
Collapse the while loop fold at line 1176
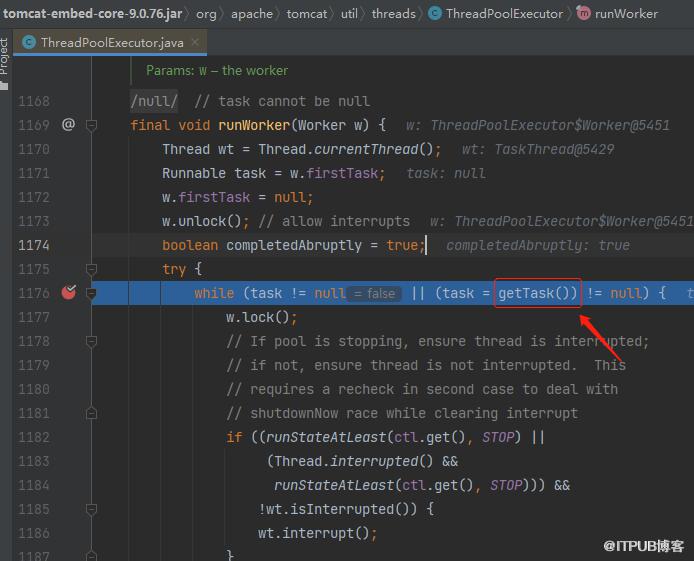pyautogui.click(x=91, y=293)
